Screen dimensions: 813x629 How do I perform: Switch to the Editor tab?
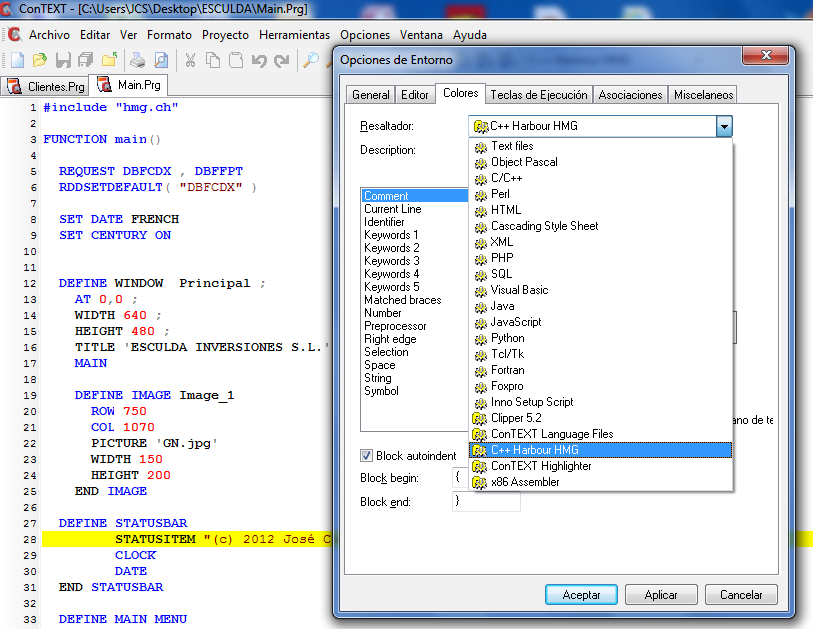pos(415,95)
